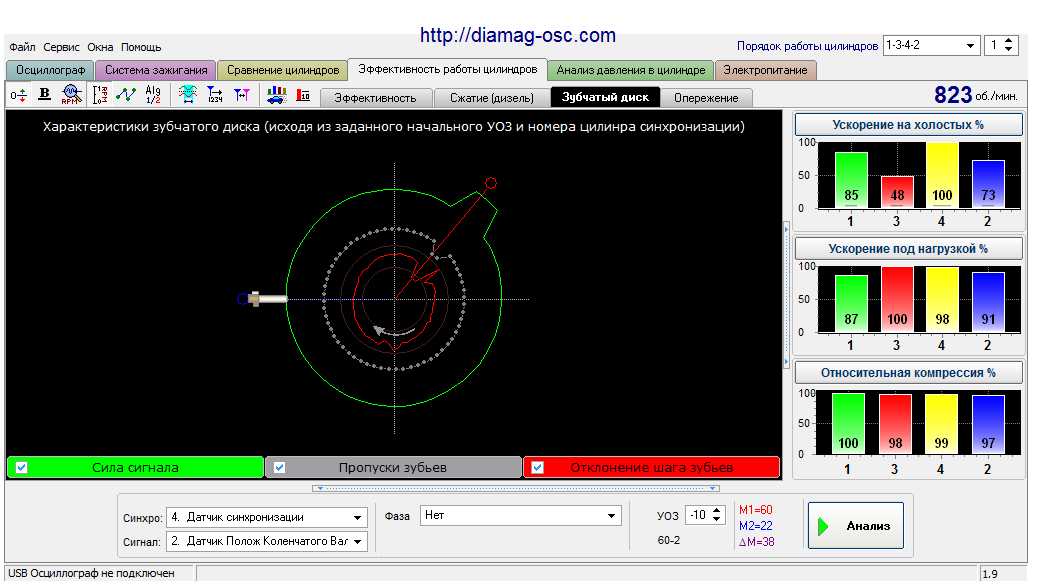Decrease the cylinder number stepper at top right
This screenshot has height=586, width=1040.
point(1008,50)
